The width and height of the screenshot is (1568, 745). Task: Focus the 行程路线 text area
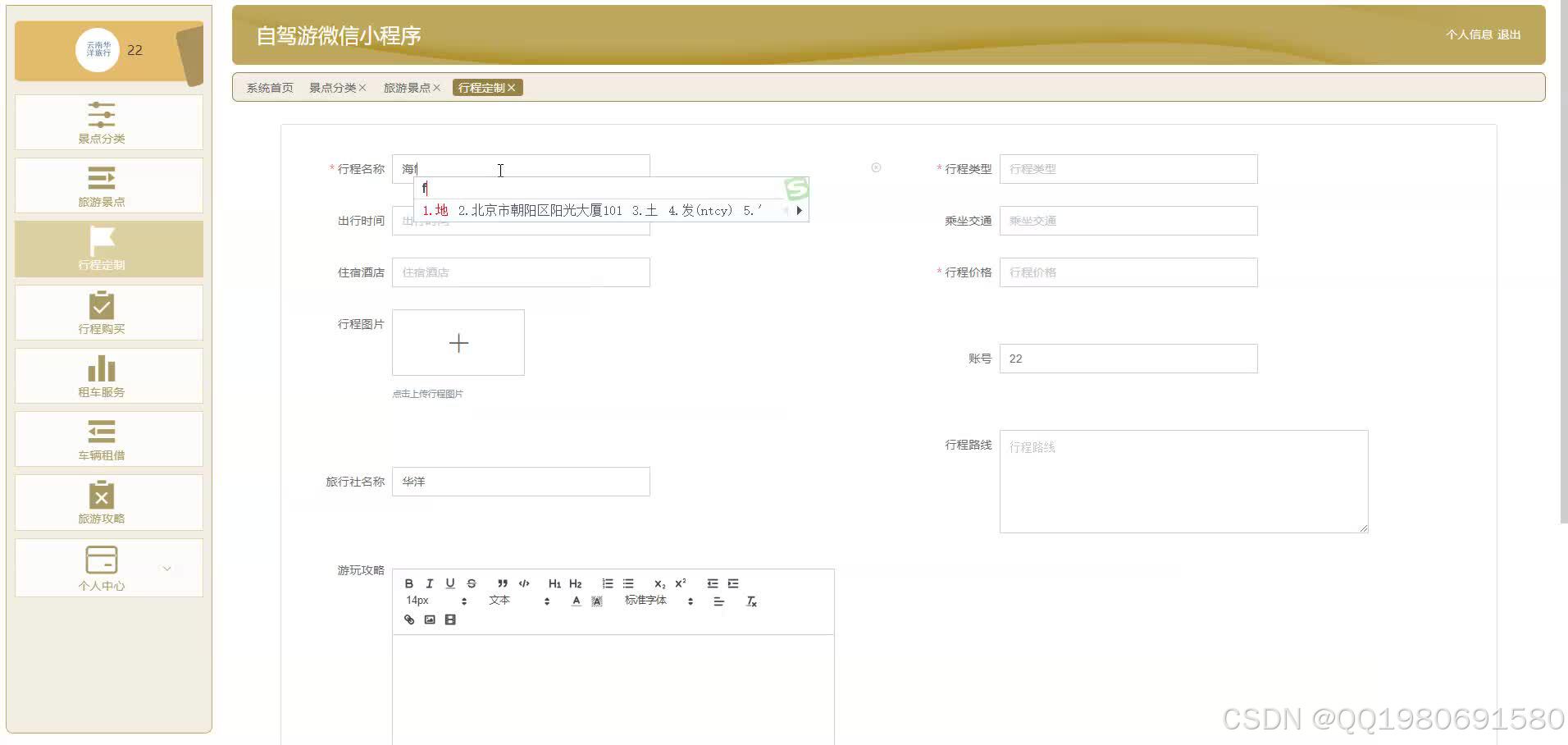point(1183,482)
